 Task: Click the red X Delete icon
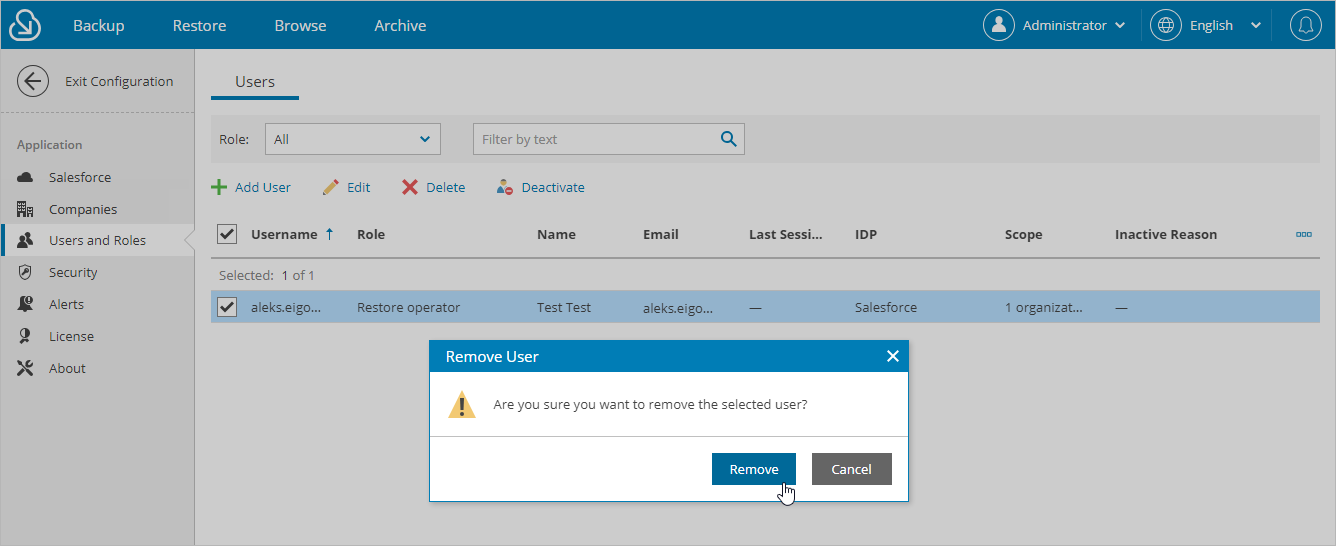(410, 187)
